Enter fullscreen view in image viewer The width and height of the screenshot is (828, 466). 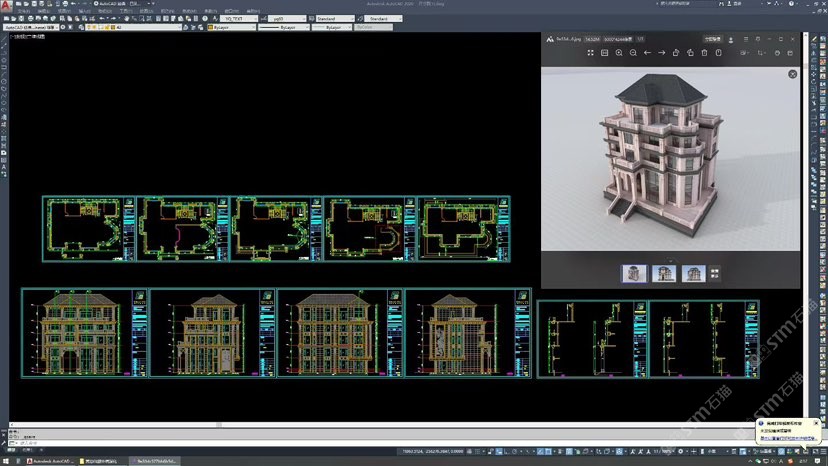[590, 52]
